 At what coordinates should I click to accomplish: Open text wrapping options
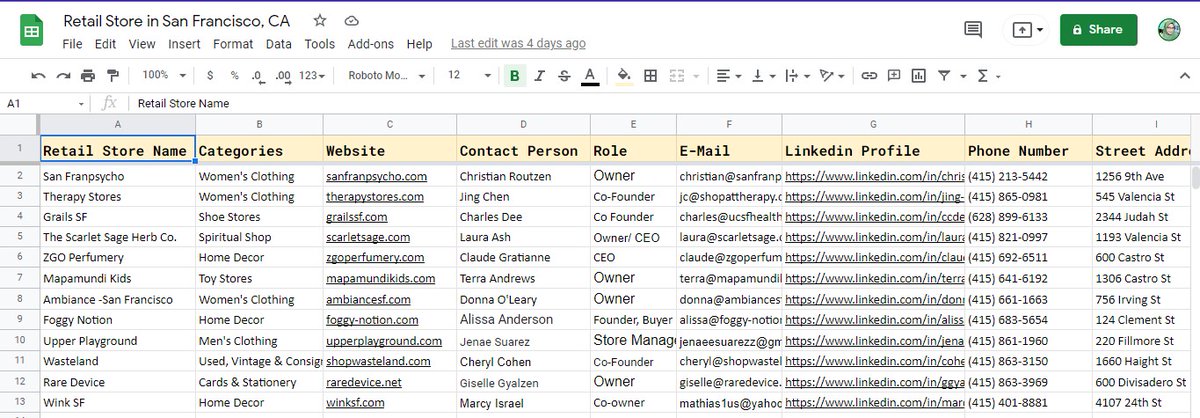tap(797, 75)
